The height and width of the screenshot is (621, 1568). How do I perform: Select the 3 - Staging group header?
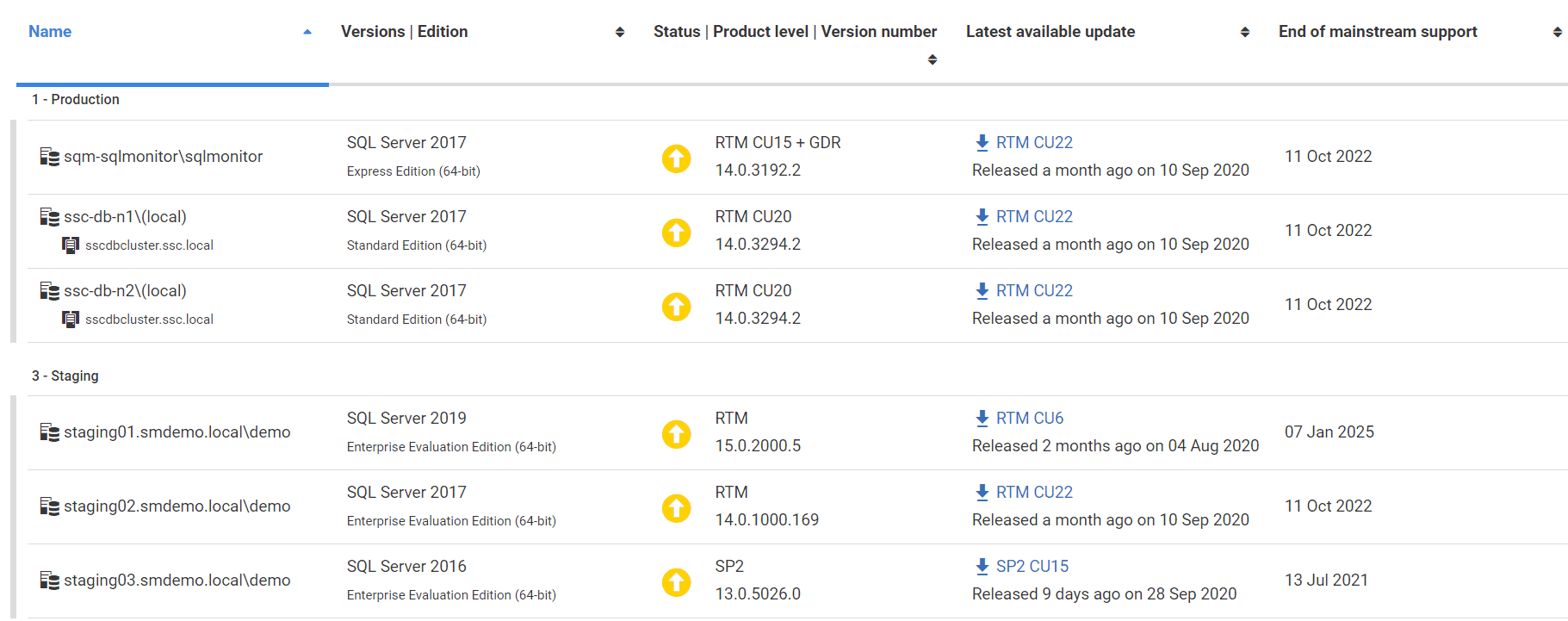click(65, 376)
